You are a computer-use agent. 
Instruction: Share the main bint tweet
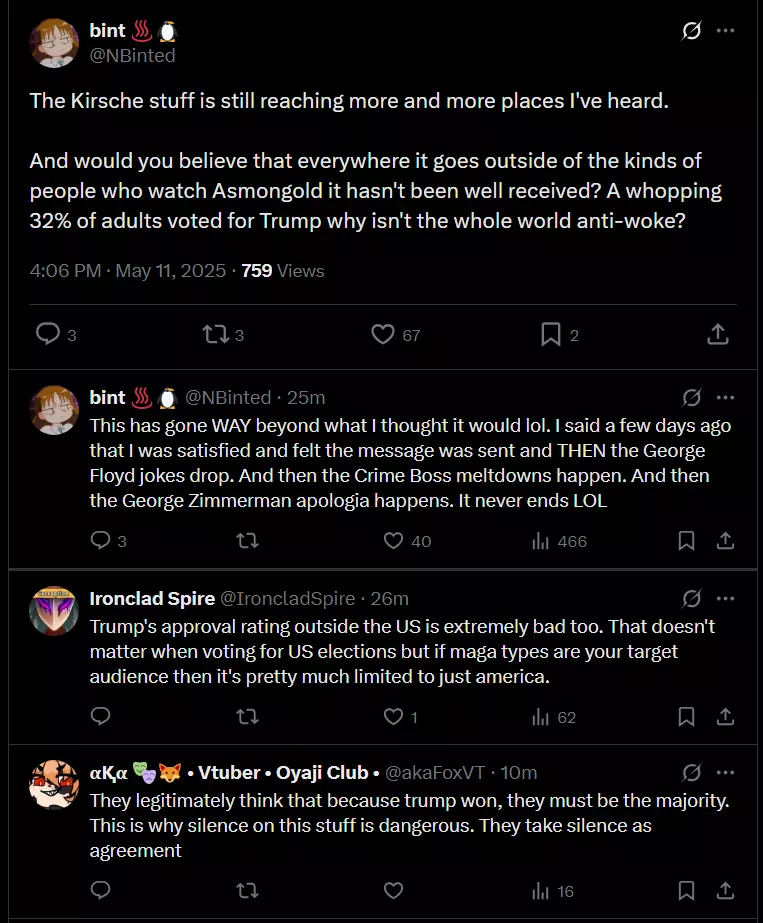point(718,334)
